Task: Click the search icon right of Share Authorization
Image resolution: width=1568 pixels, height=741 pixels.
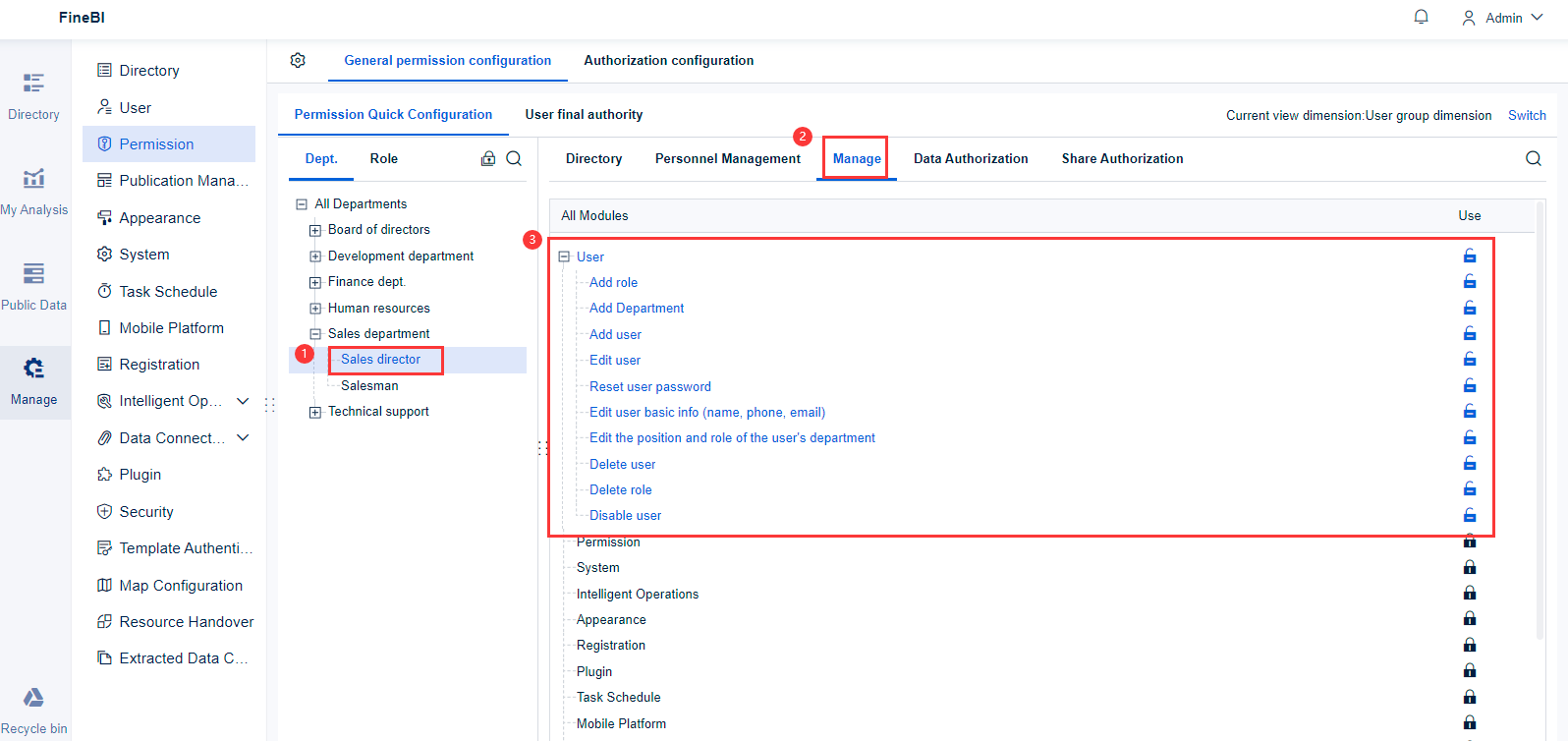Action: click(x=1533, y=158)
